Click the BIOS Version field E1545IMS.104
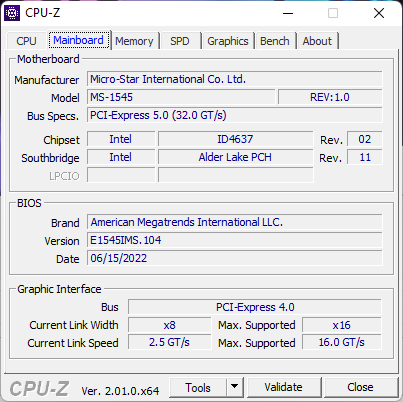 pyautogui.click(x=235, y=240)
